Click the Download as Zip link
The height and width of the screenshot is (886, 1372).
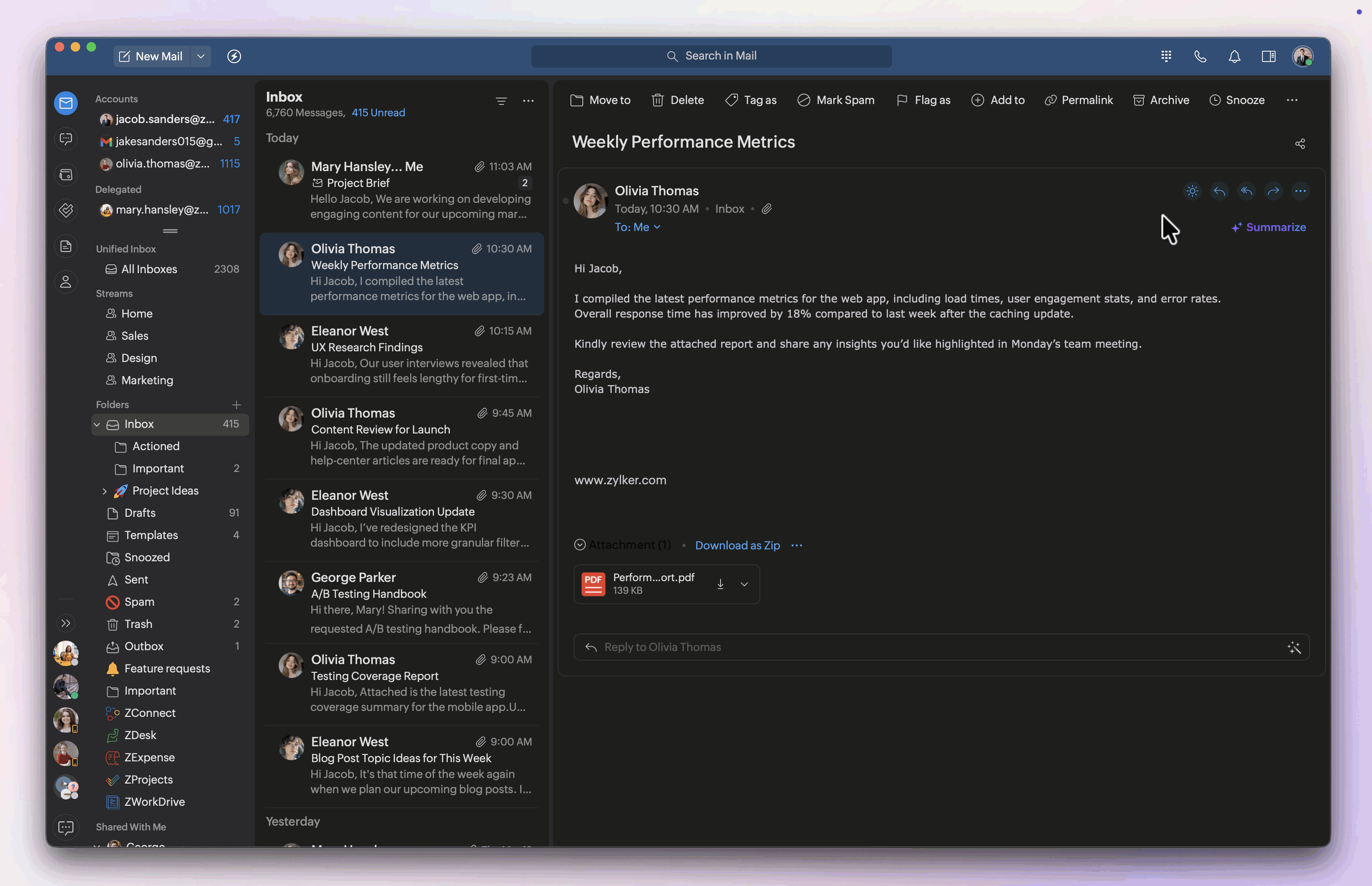pyautogui.click(x=737, y=545)
